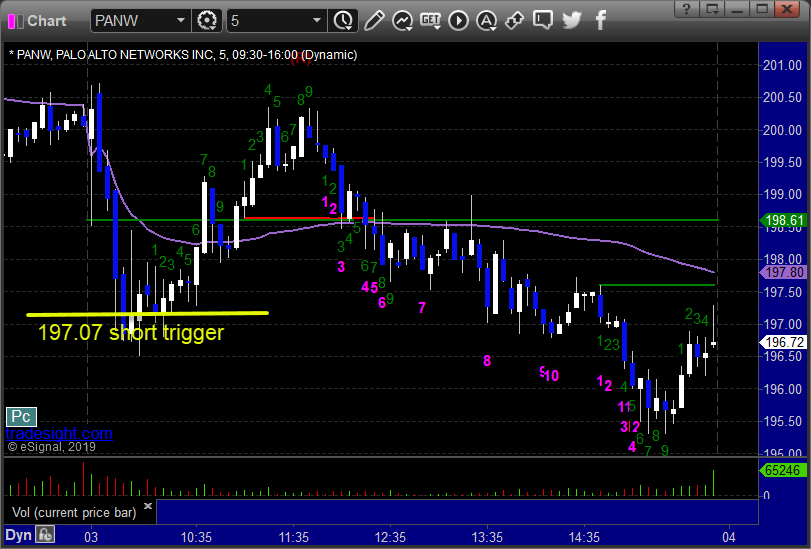This screenshot has height=549, width=811.
Task: Click the 201.00 price axis label
Action: pyautogui.click(x=782, y=65)
